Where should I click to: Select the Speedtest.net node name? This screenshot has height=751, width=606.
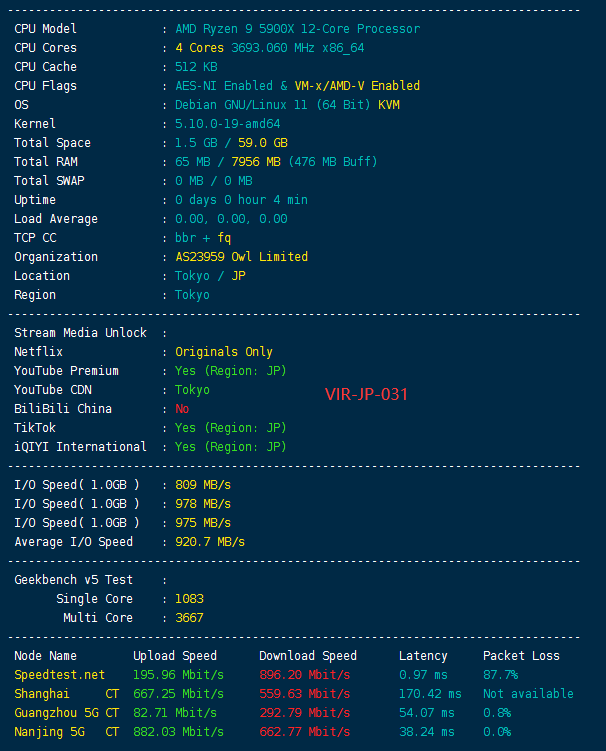pos(59,675)
